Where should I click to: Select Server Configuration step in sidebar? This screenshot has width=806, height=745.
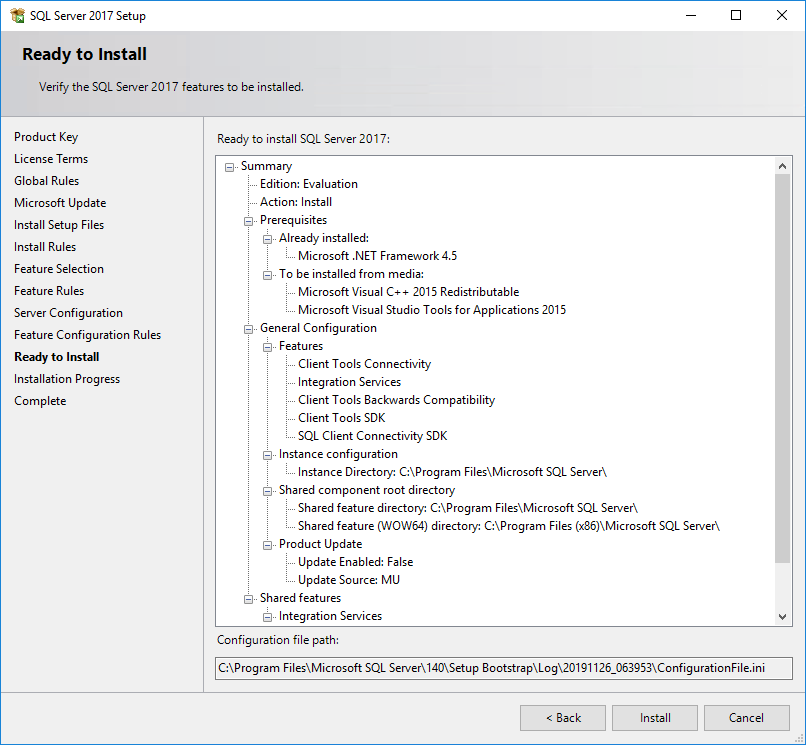pos(68,313)
